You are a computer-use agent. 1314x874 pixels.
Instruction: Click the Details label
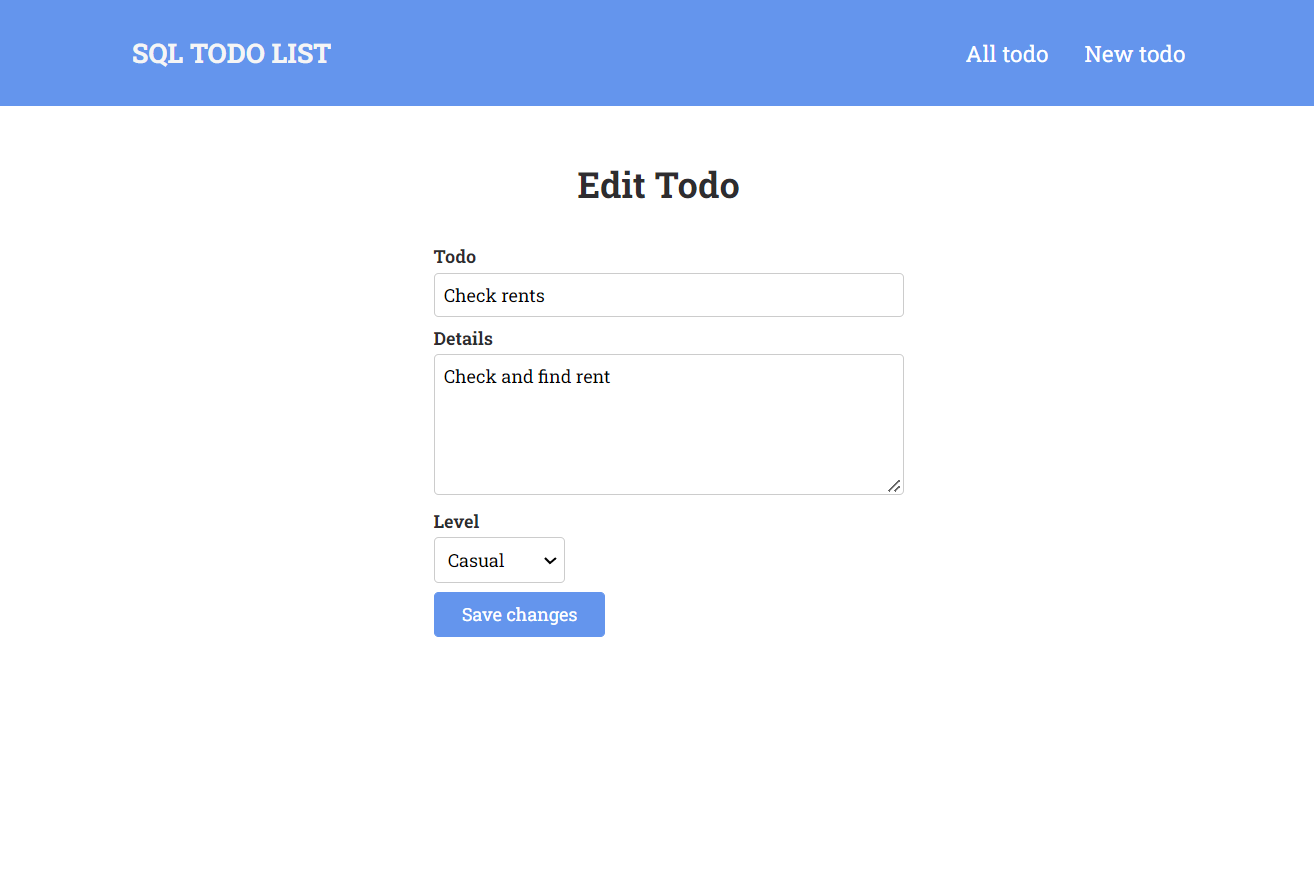click(463, 339)
